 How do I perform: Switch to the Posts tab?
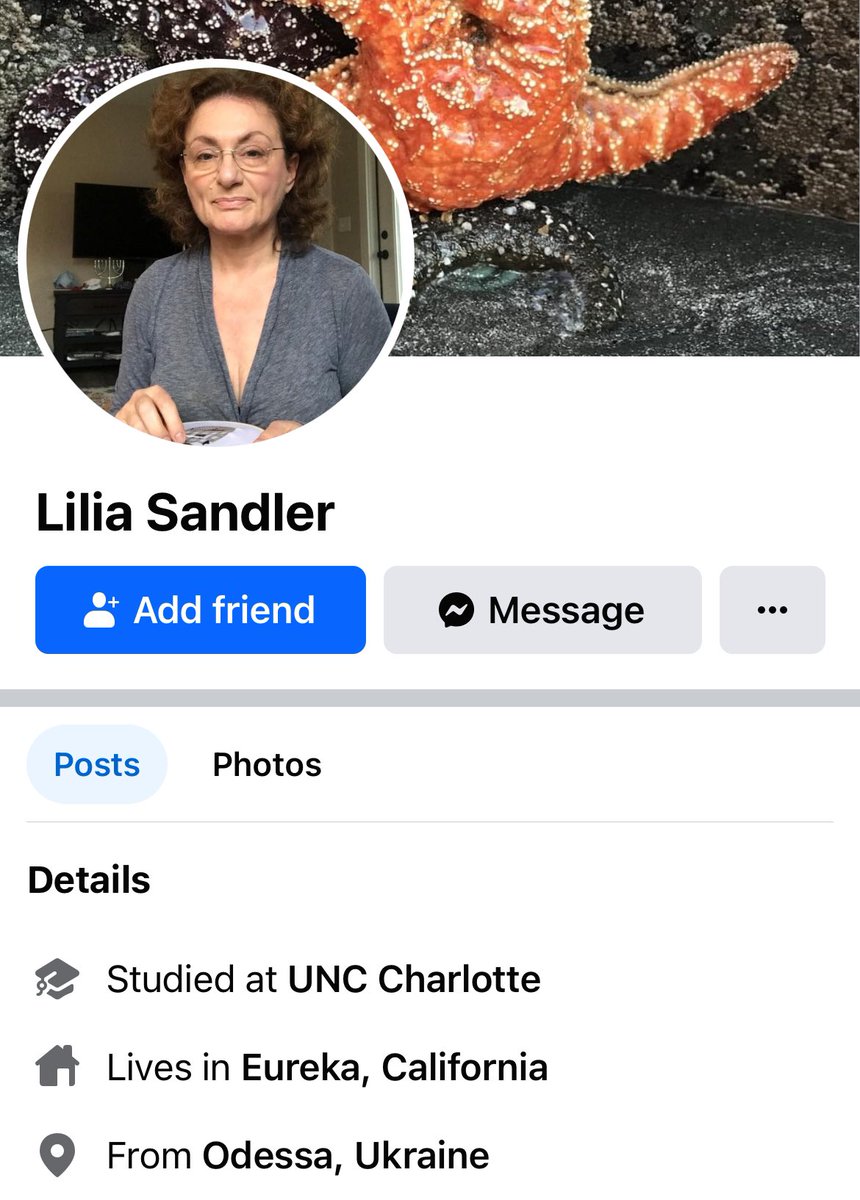point(97,765)
